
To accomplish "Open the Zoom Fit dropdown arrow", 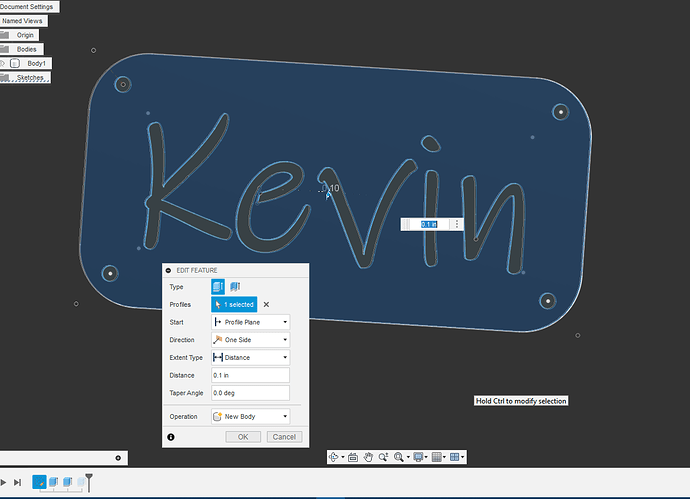I will point(408,458).
